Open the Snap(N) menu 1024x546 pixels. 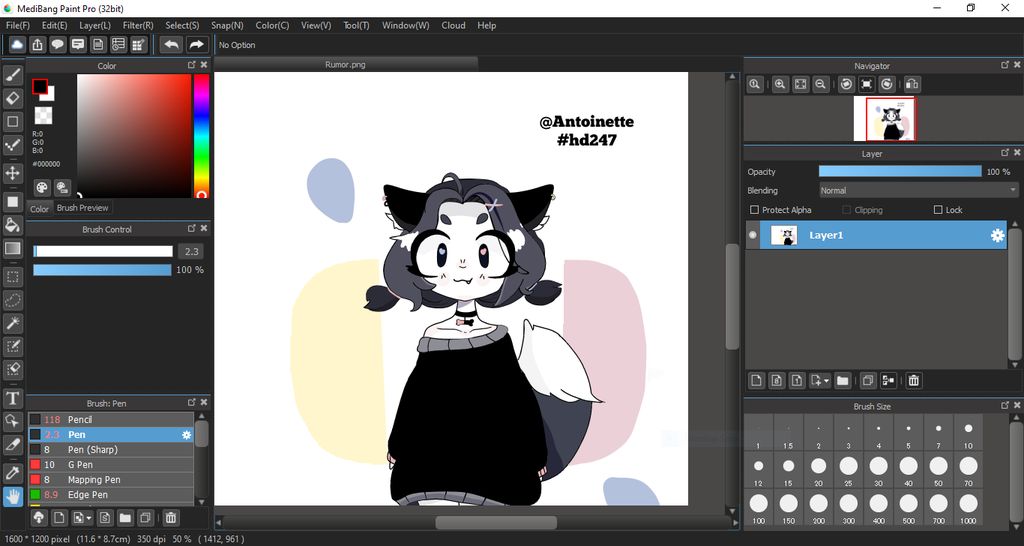(x=227, y=25)
